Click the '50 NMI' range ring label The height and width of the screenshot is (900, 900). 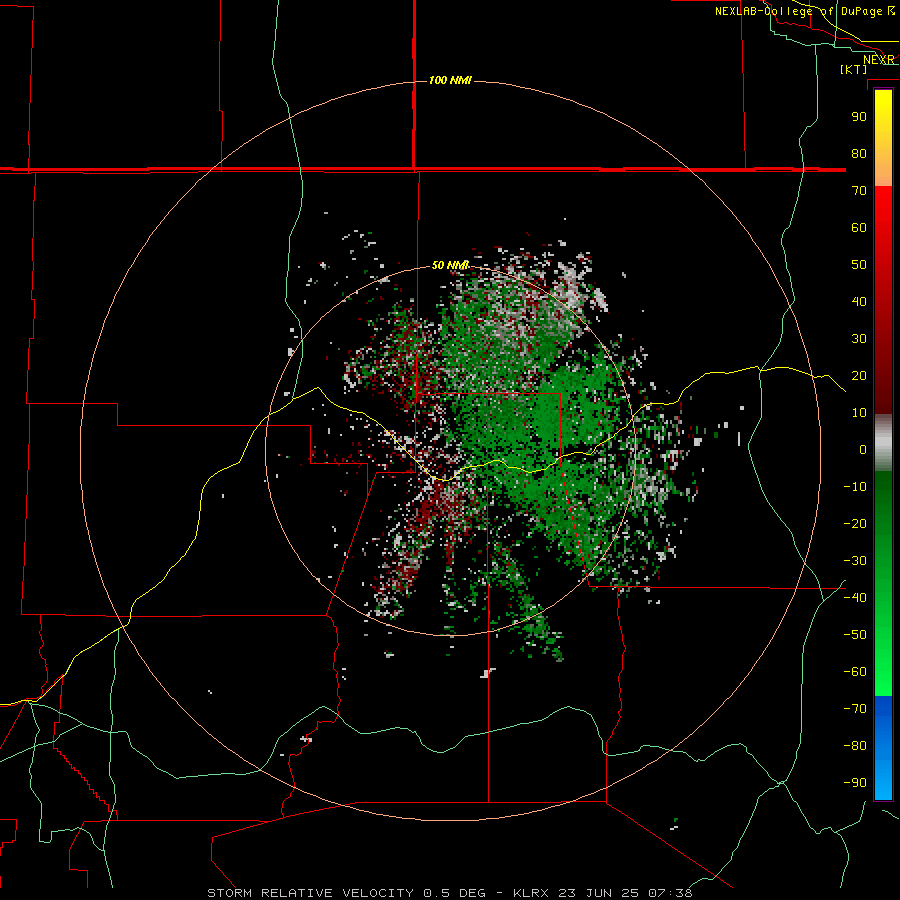[x=451, y=265]
